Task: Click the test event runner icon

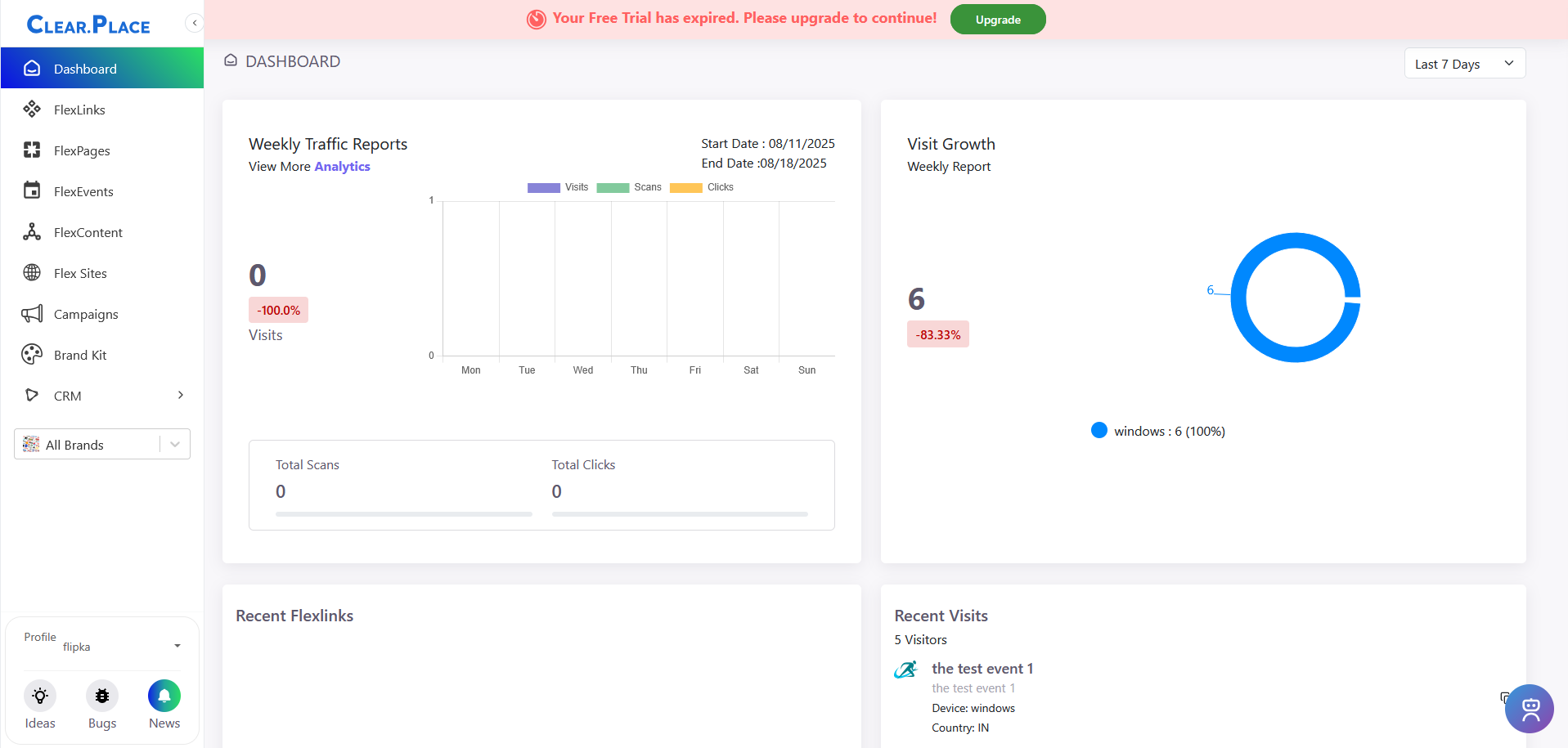Action: 905,670
